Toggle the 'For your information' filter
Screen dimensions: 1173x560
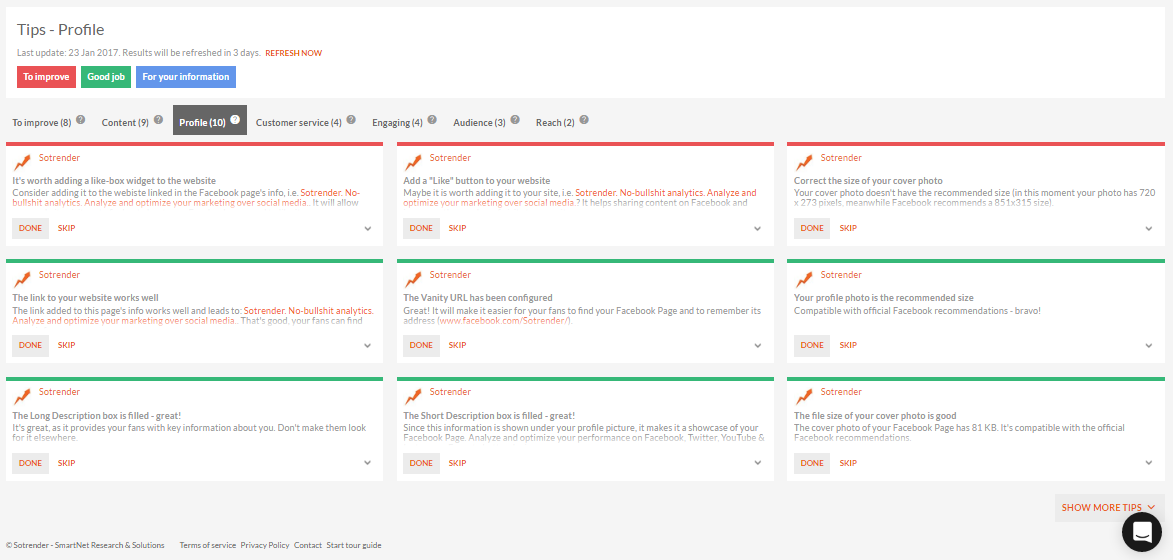click(x=185, y=77)
